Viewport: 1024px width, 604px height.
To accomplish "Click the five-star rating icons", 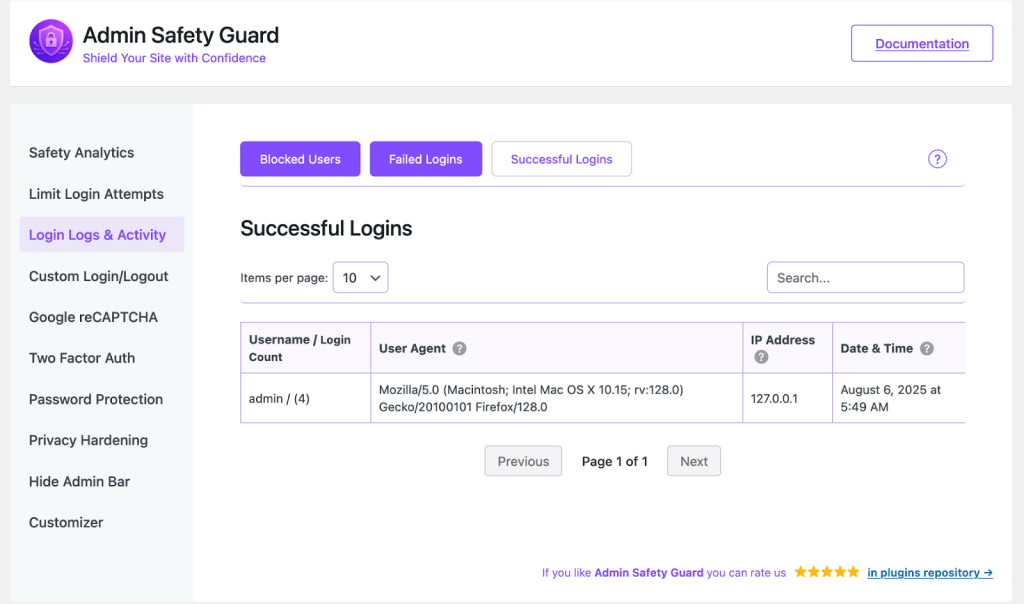I will click(x=826, y=572).
